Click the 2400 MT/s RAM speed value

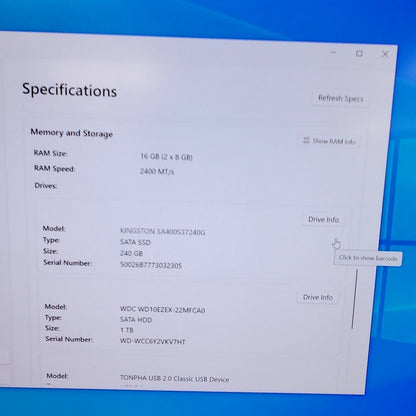[157, 171]
